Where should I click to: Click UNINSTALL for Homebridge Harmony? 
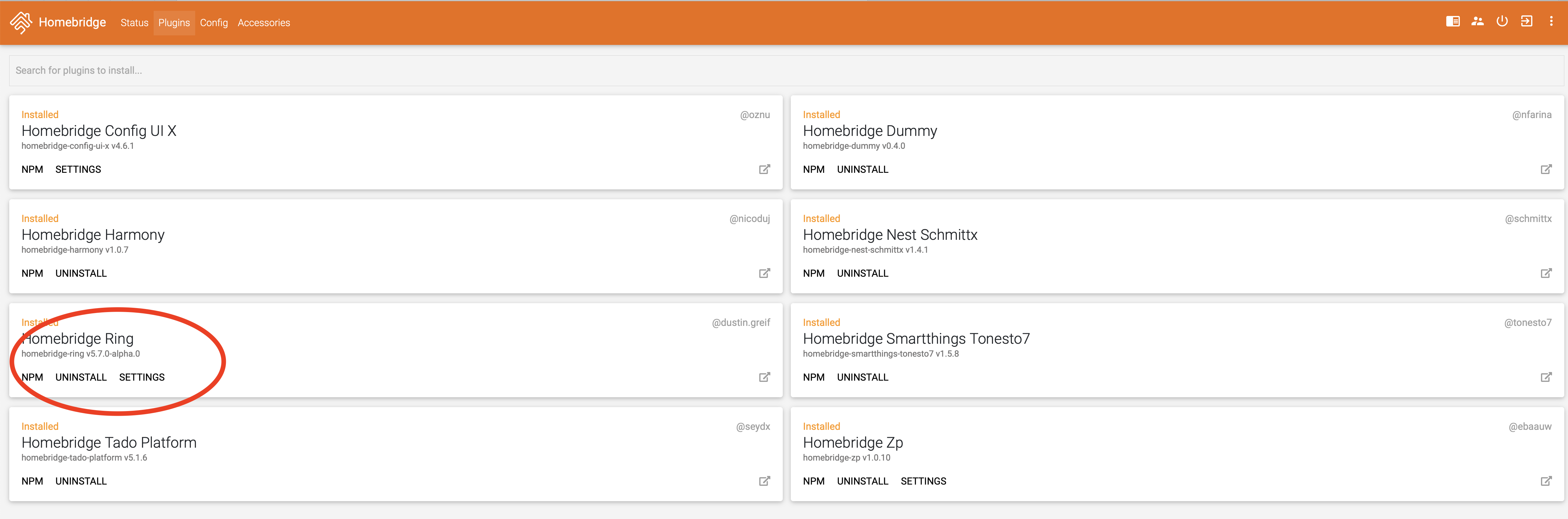tap(81, 274)
